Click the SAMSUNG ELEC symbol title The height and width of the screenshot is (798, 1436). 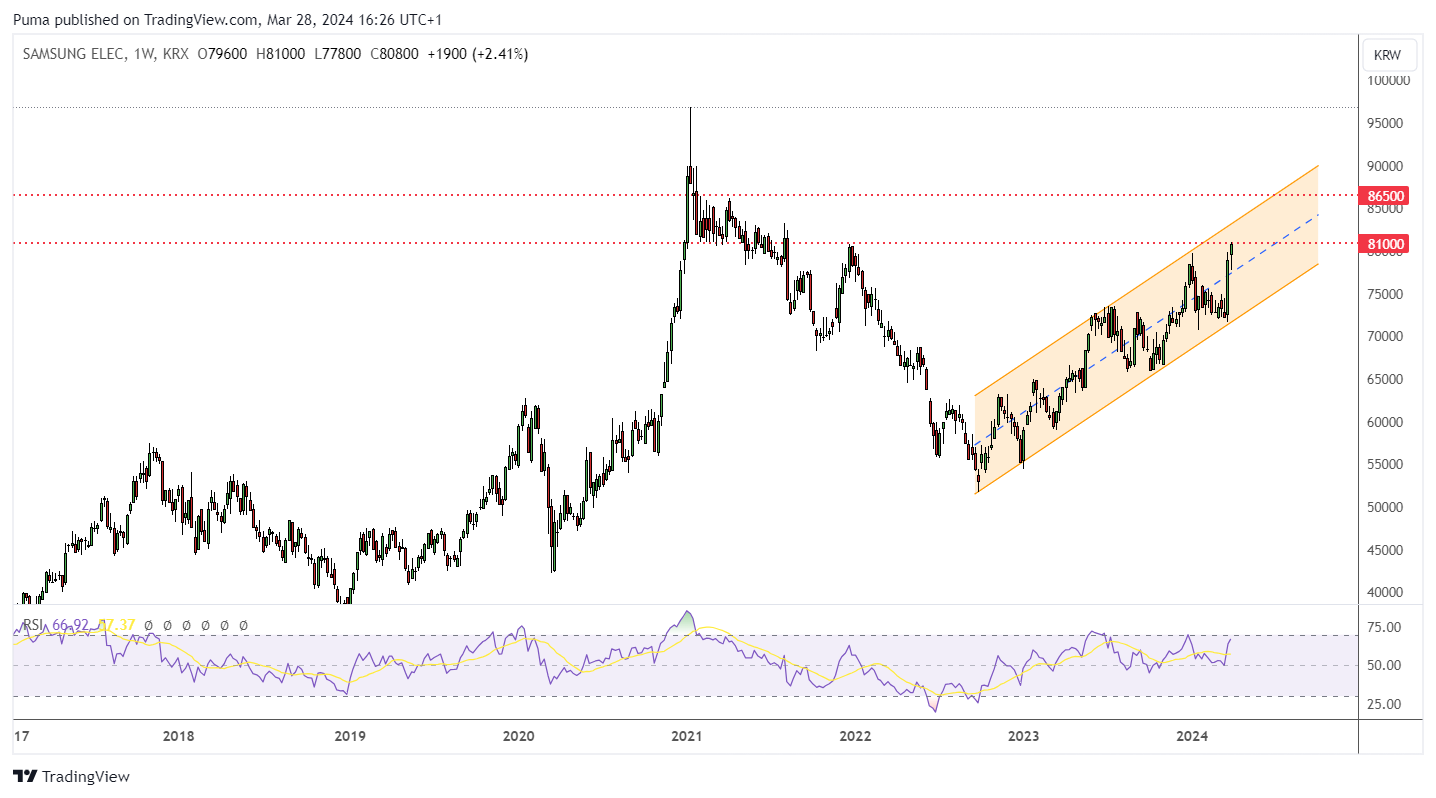click(x=73, y=54)
